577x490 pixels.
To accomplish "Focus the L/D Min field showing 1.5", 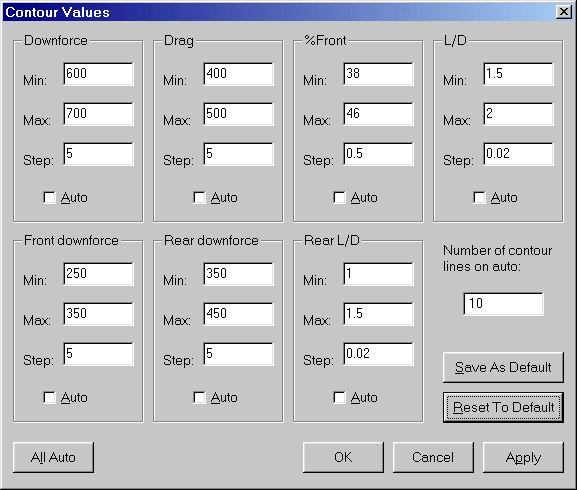I will (518, 74).
